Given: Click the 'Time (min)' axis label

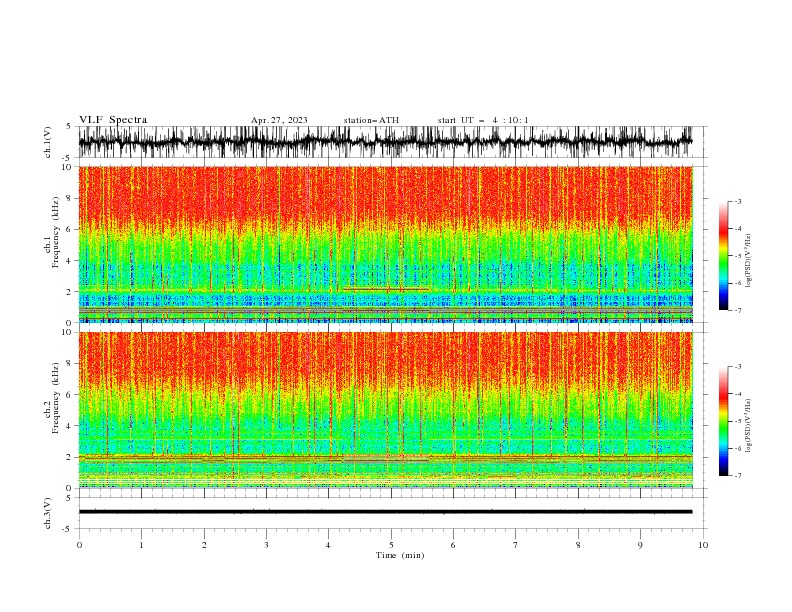Looking at the screenshot, I should 400,555.
